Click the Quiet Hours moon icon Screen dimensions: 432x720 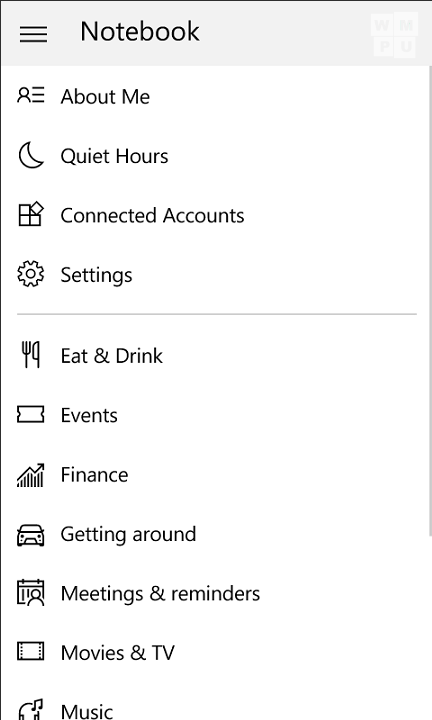pos(31,155)
